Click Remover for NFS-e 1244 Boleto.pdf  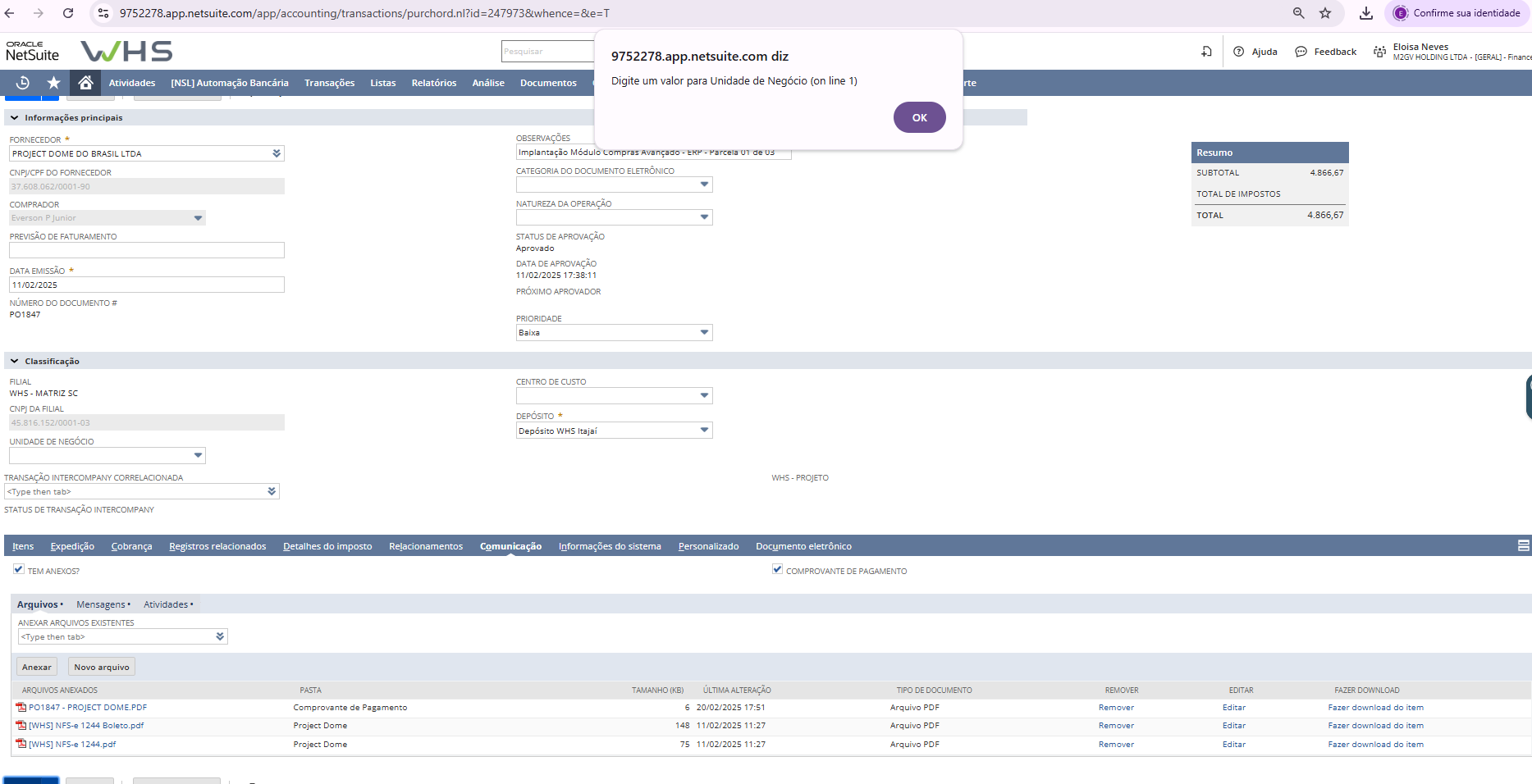coord(1116,726)
